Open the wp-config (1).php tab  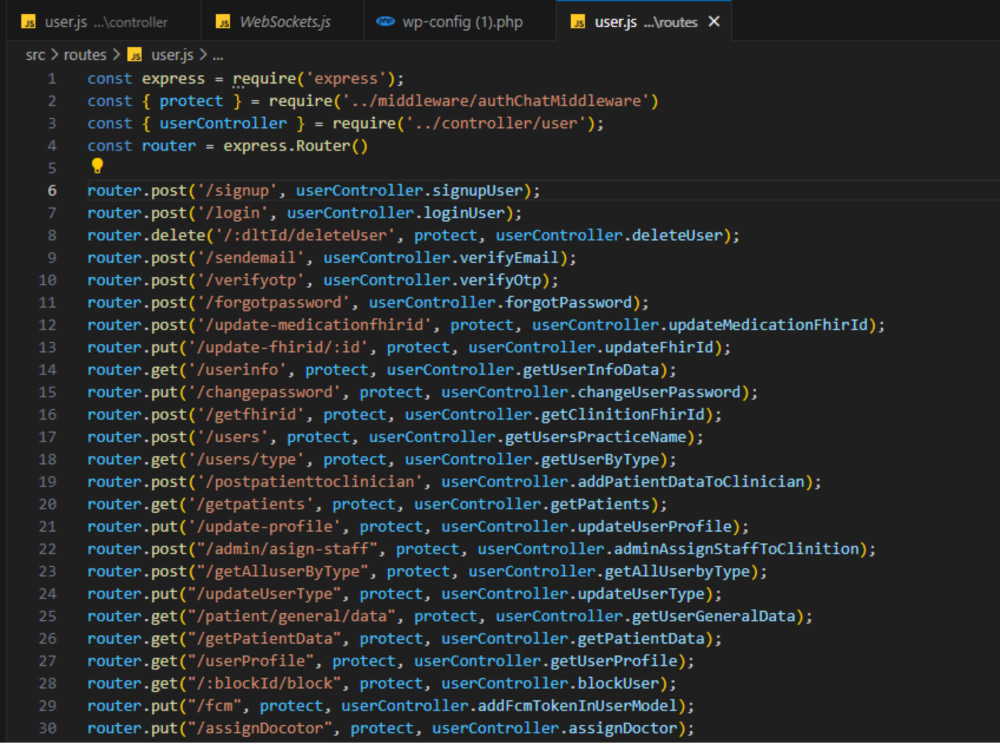point(459,22)
